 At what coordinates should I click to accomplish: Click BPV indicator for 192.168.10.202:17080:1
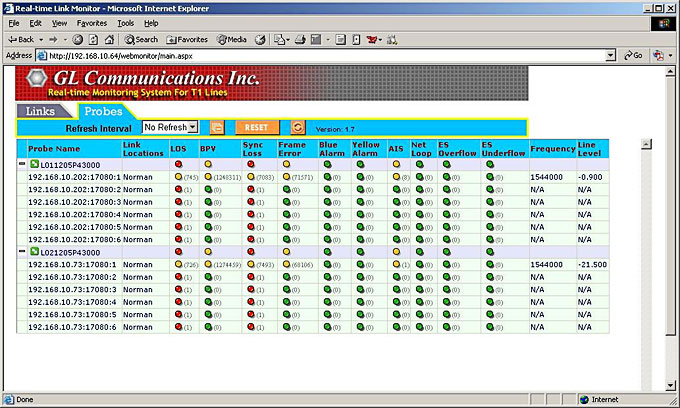click(x=208, y=177)
